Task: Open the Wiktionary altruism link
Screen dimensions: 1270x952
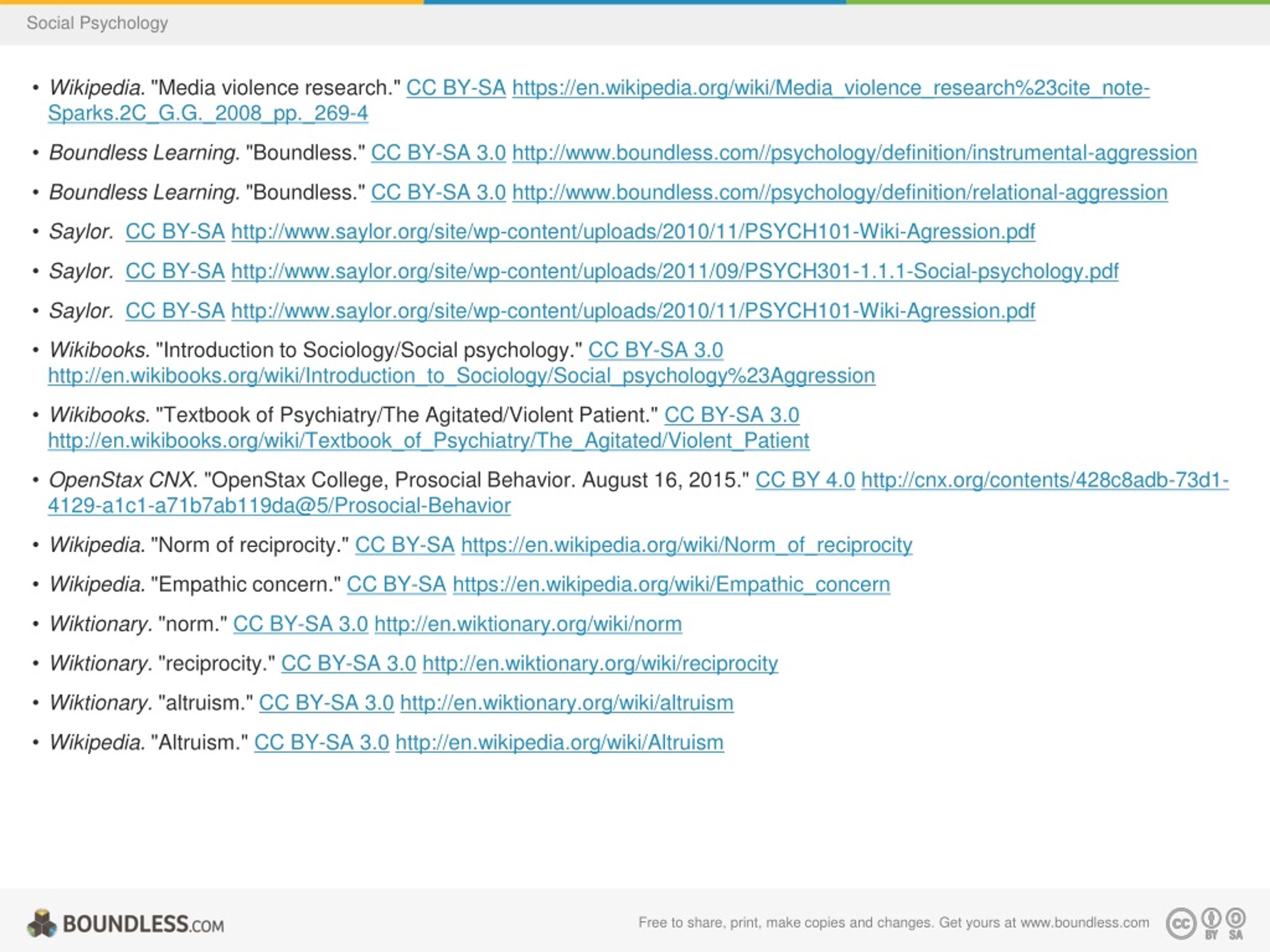Action: 567,704
